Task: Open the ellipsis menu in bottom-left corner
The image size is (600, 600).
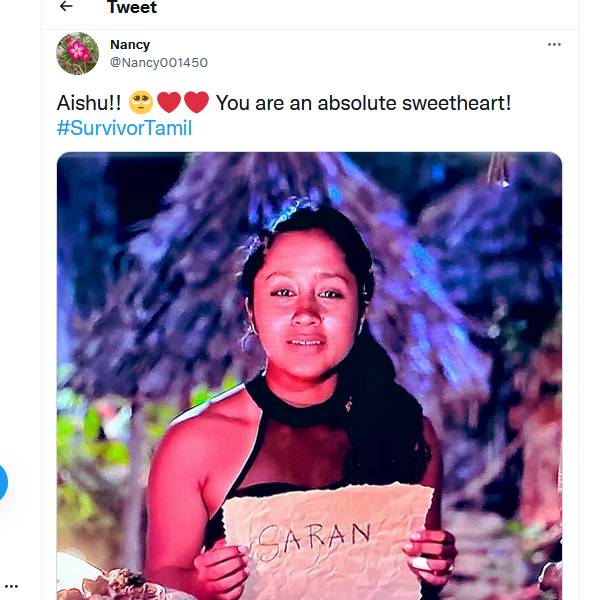Action: point(11,586)
